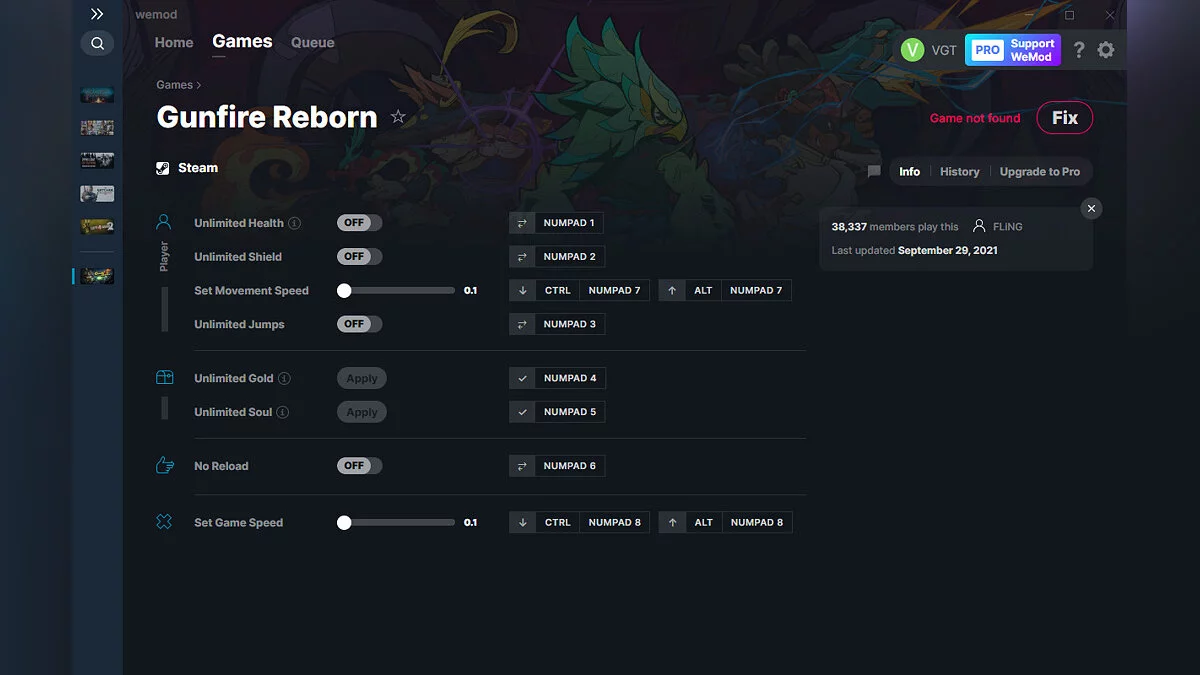This screenshot has height=675, width=1200.
Task: Click the Unlimited Shield label
Action: click(x=238, y=257)
